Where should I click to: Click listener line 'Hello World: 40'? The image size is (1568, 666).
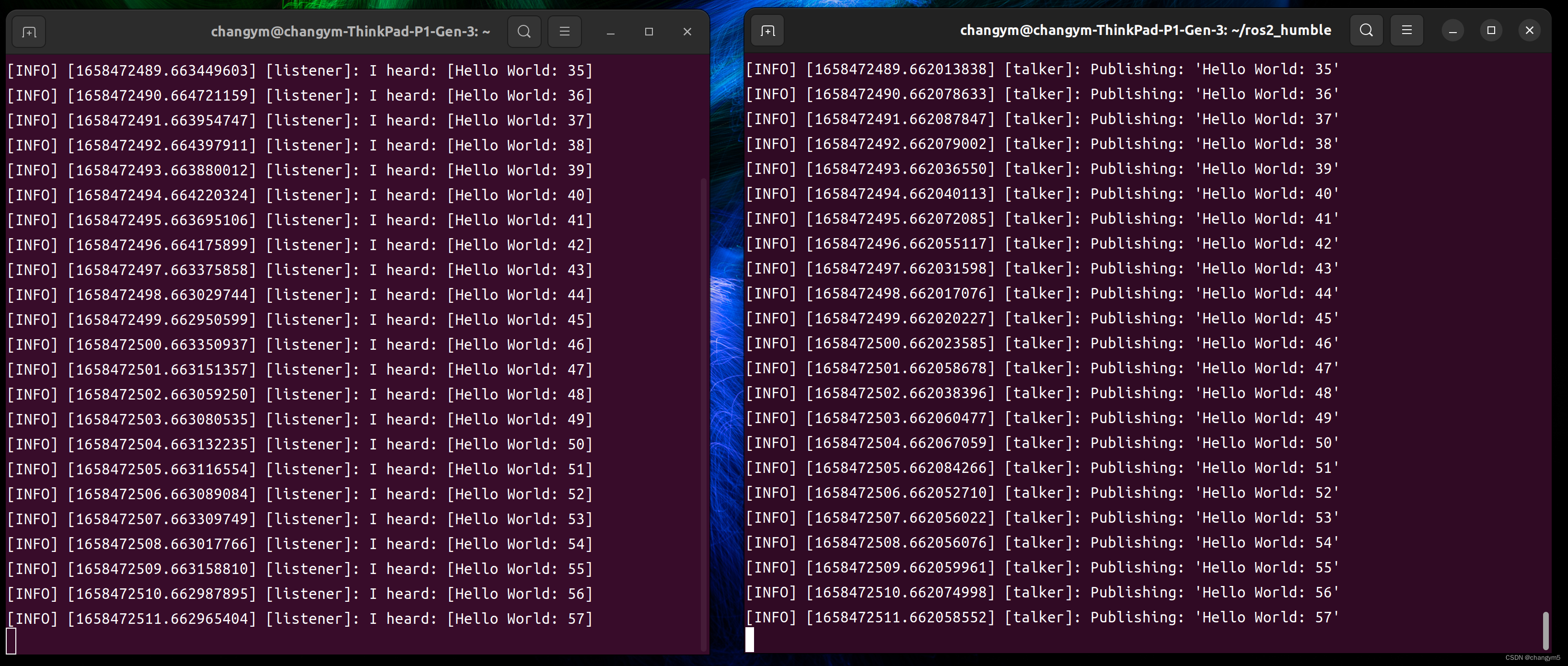pos(300,195)
